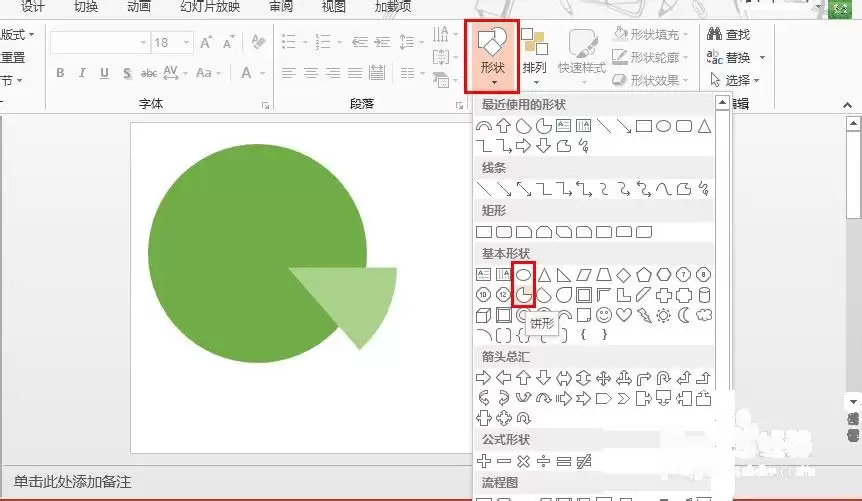This screenshot has height=501, width=862.
Task: Increase font size with the larger A
Action: point(206,42)
